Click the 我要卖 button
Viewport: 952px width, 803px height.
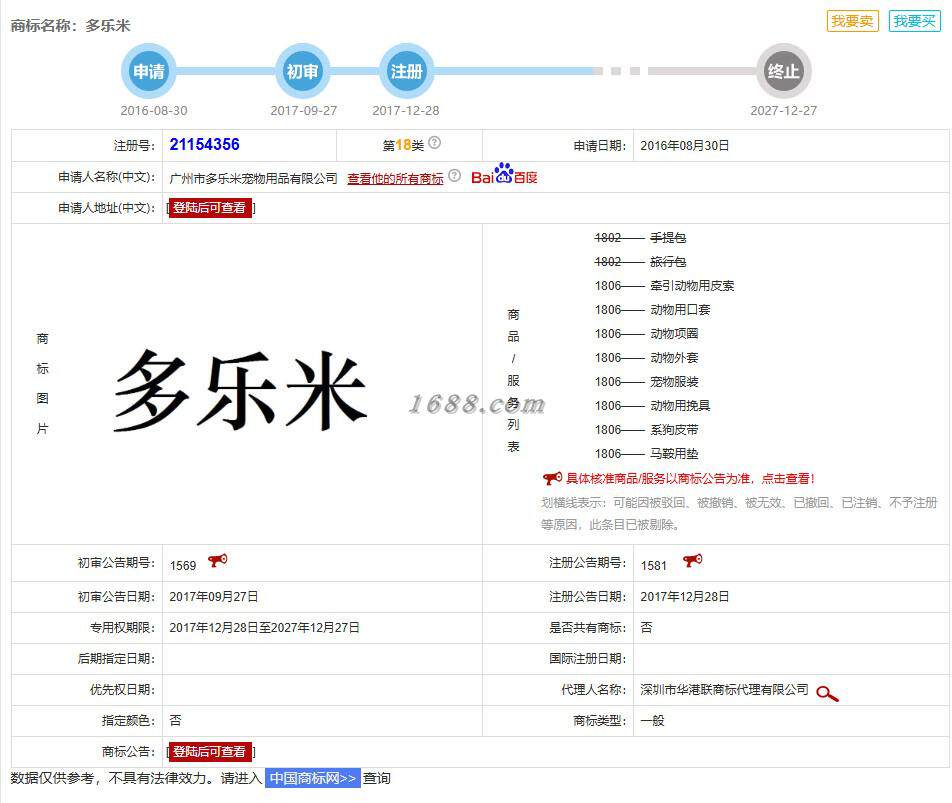click(852, 21)
